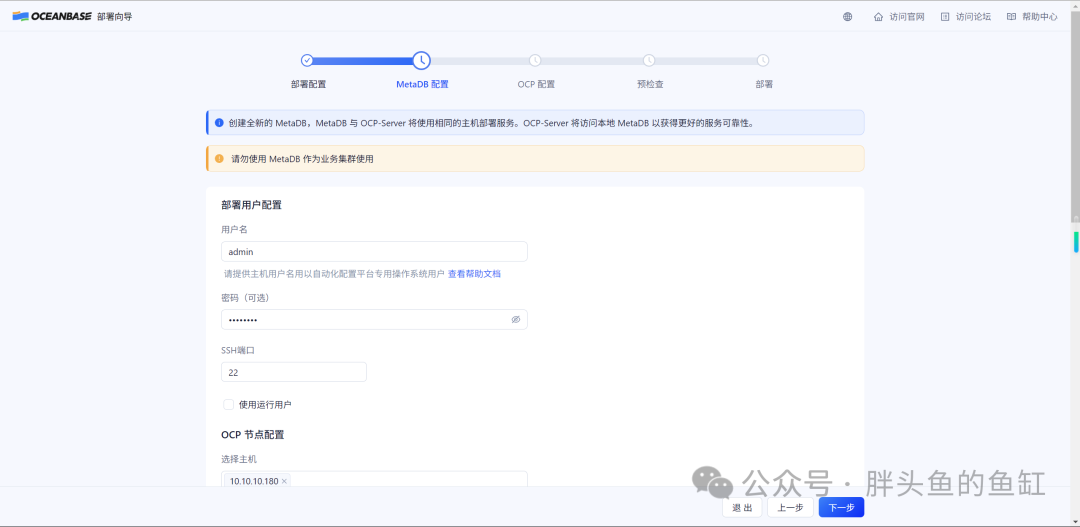
Task: Toggle password visibility eye icon
Action: click(x=515, y=320)
